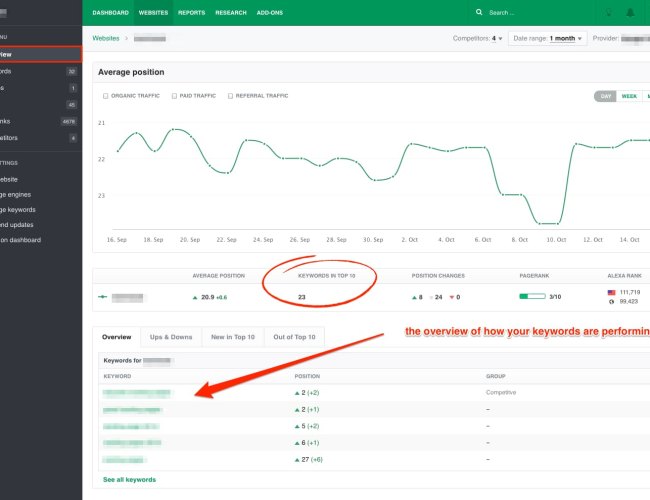Switch to the New in Top 10 tab
This screenshot has height=500, width=650.
pyautogui.click(x=233, y=337)
